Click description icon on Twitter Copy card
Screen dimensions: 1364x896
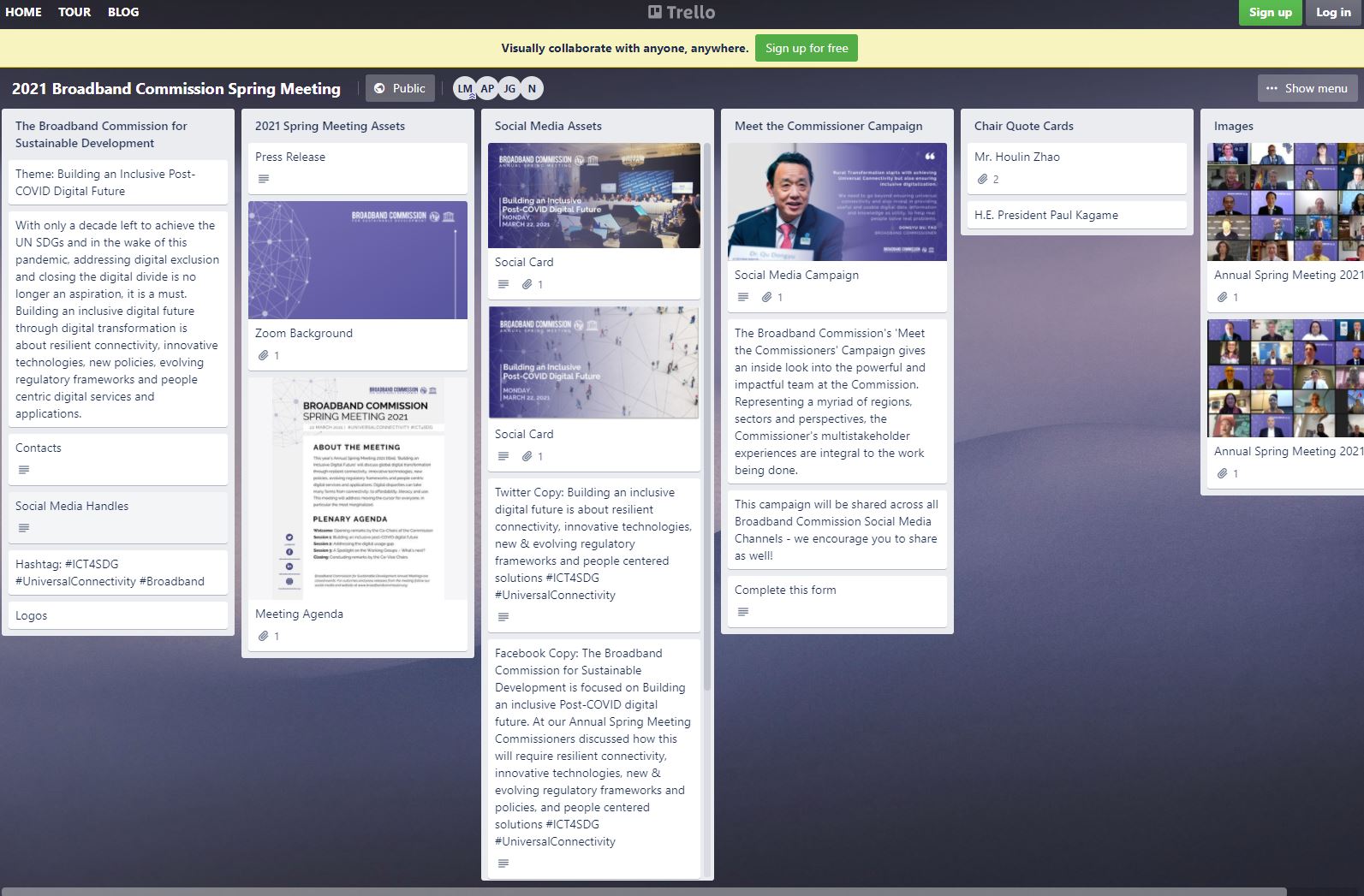pos(503,617)
